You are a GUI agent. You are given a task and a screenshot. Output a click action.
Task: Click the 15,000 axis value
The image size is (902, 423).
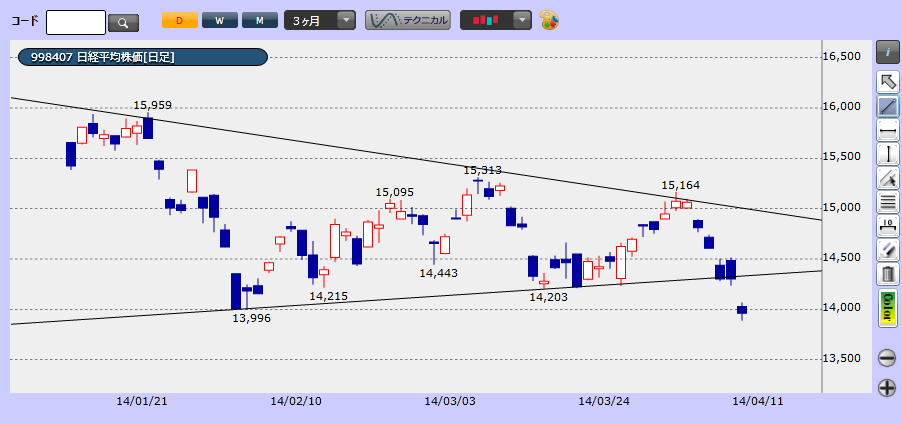[x=842, y=207]
